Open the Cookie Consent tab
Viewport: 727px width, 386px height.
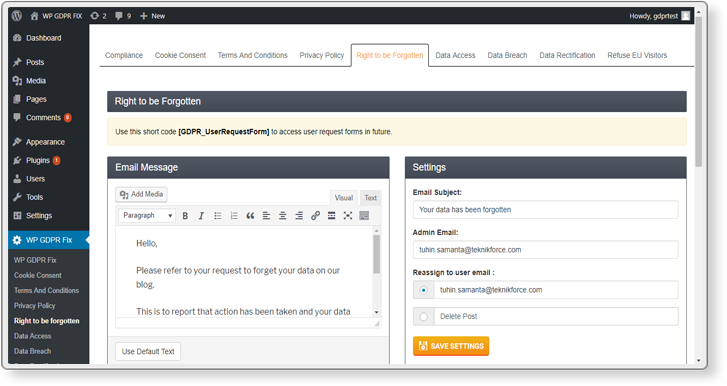(180, 55)
